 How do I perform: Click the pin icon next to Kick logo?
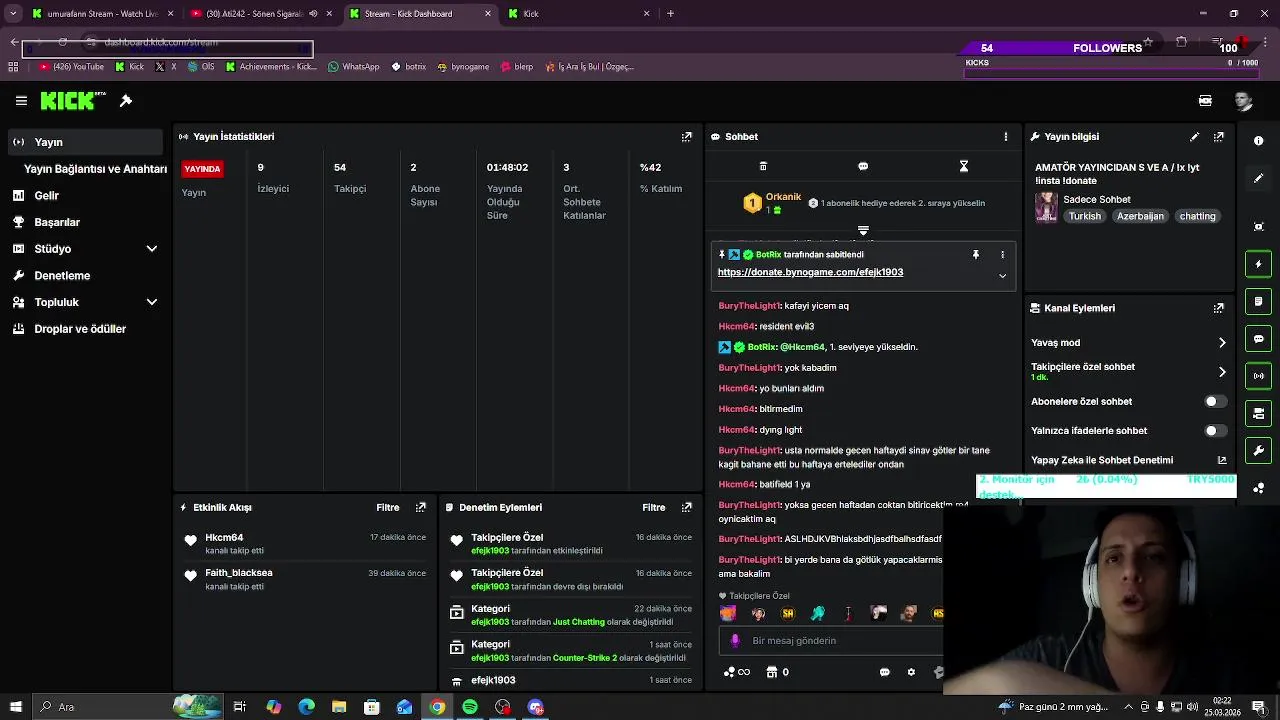tap(126, 101)
